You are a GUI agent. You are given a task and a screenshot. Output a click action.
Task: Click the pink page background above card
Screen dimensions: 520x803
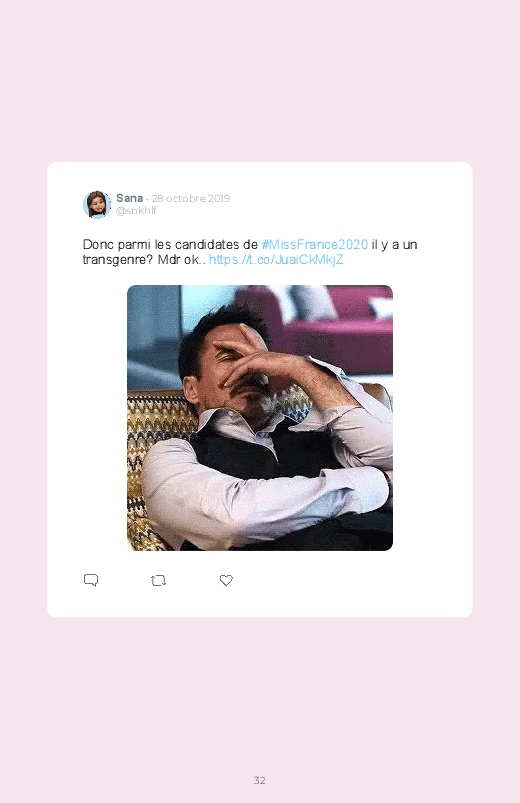pos(260,82)
